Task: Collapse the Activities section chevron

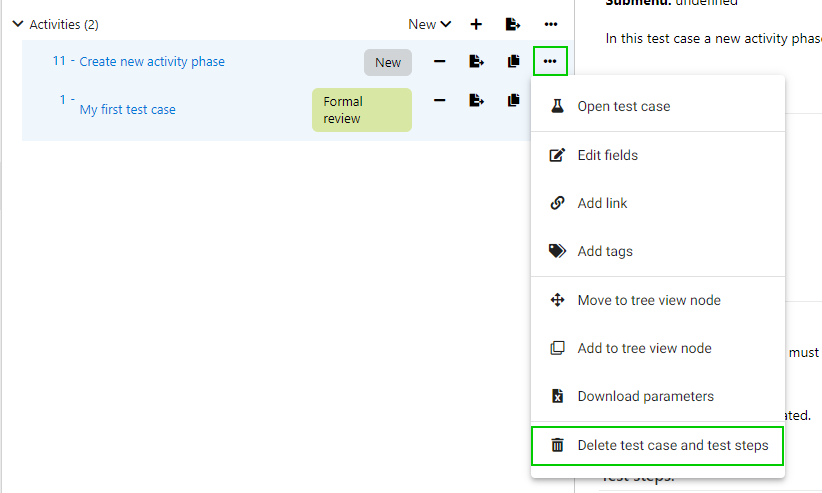Action: (x=17, y=24)
